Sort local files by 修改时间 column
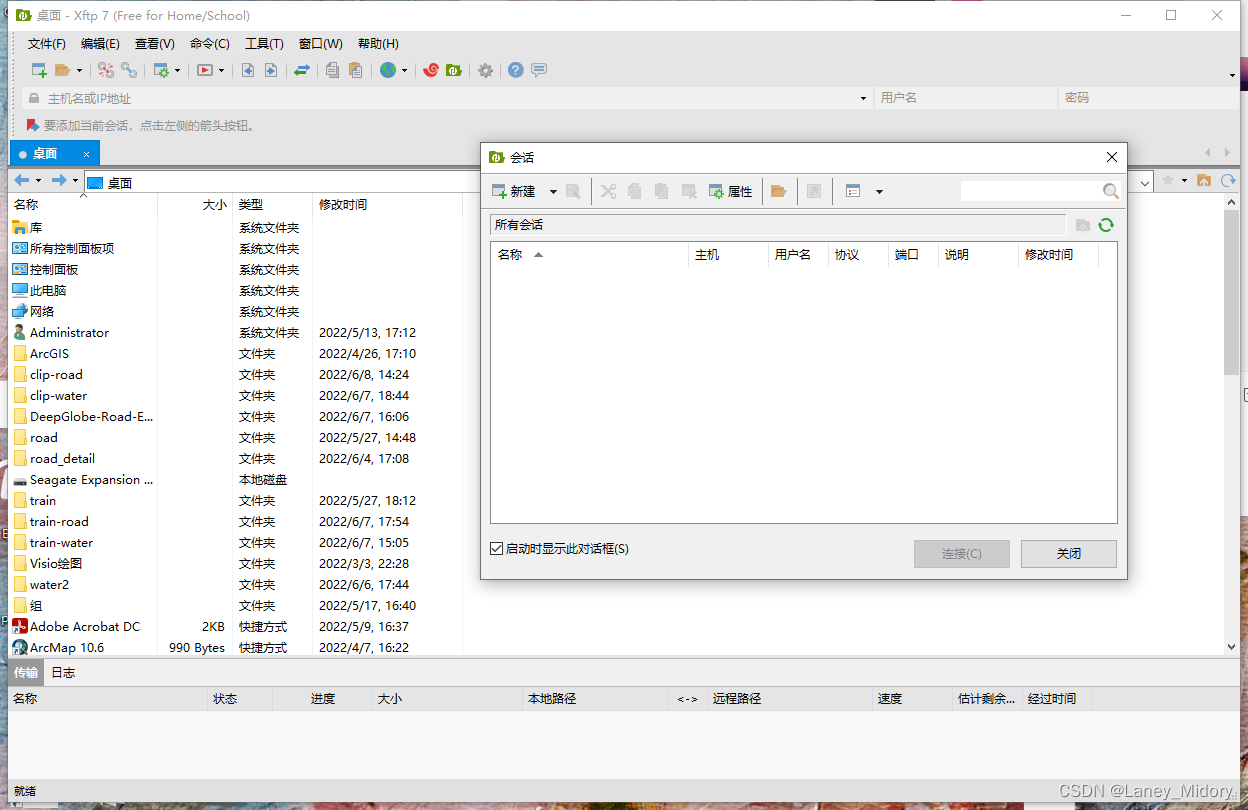1248x810 pixels. [x=388, y=204]
